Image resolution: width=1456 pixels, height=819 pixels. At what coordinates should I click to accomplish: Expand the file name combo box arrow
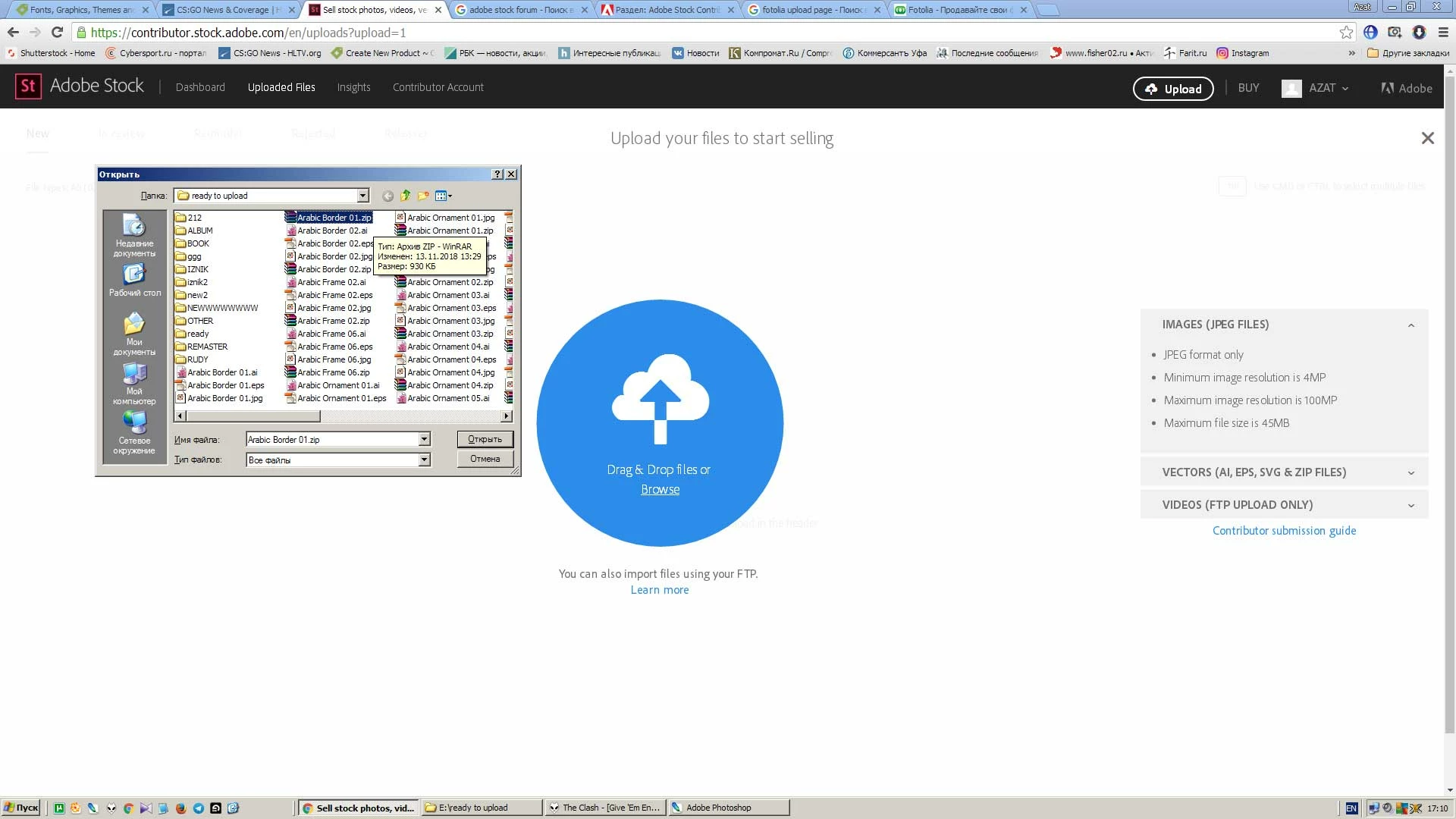[424, 439]
